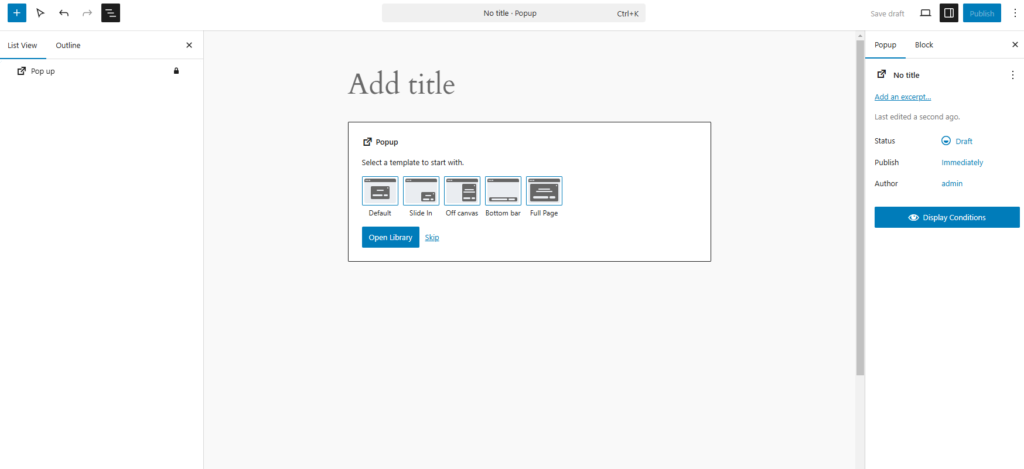
Task: Close the List View panel
Action: coord(189,45)
